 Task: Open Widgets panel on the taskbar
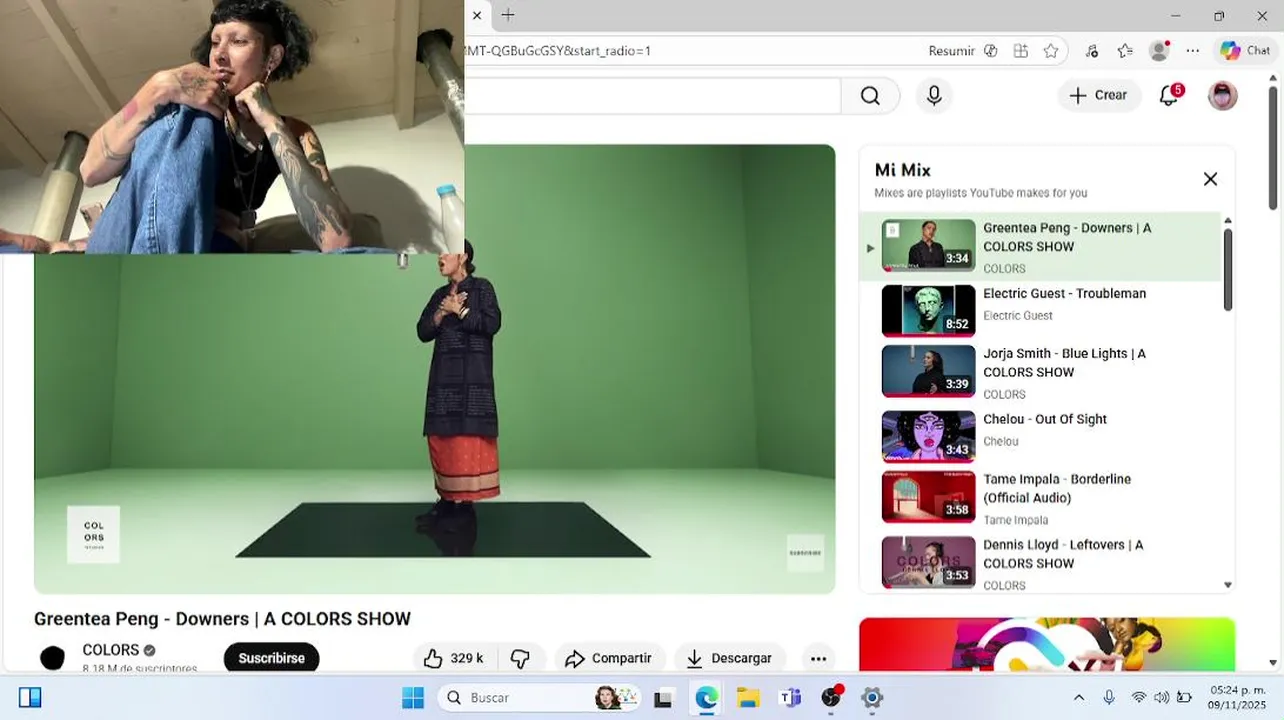[30, 697]
